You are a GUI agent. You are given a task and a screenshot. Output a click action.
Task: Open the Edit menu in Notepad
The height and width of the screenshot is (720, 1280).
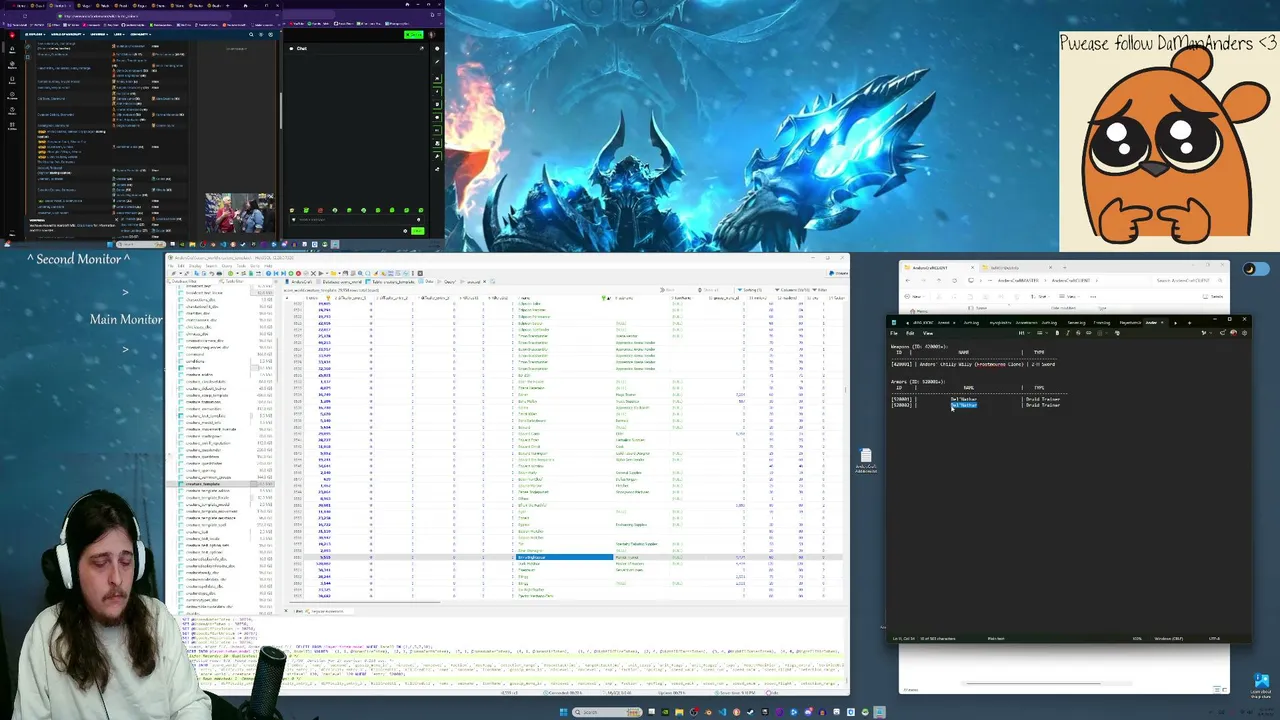click(909, 333)
